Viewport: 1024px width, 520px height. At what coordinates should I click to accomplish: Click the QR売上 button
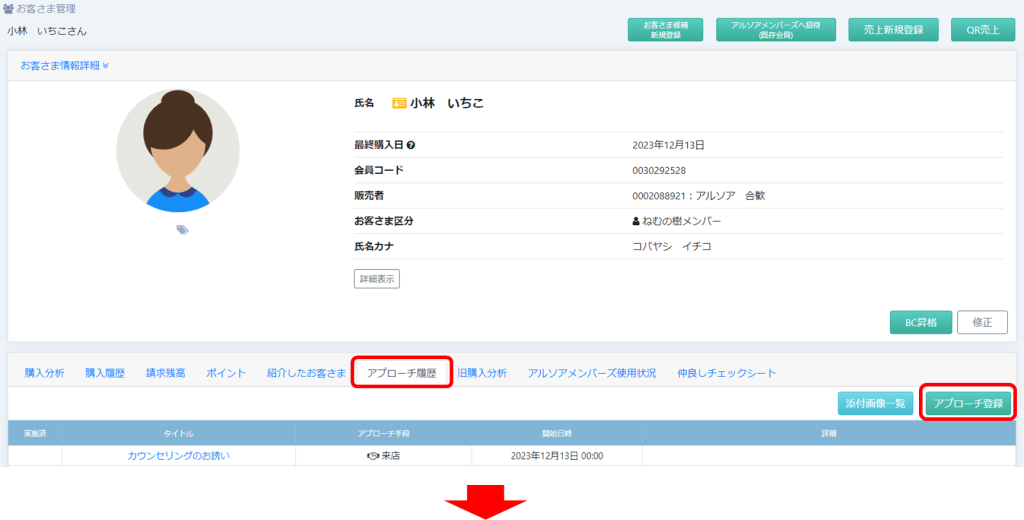click(983, 30)
